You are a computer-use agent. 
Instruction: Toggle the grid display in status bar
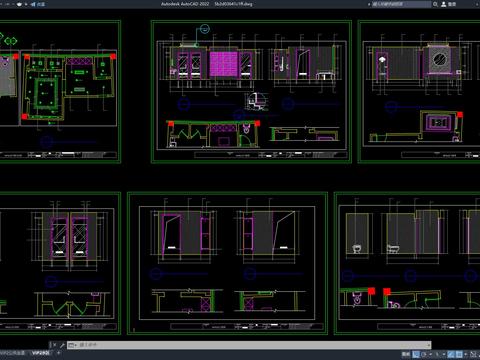pos(416,354)
